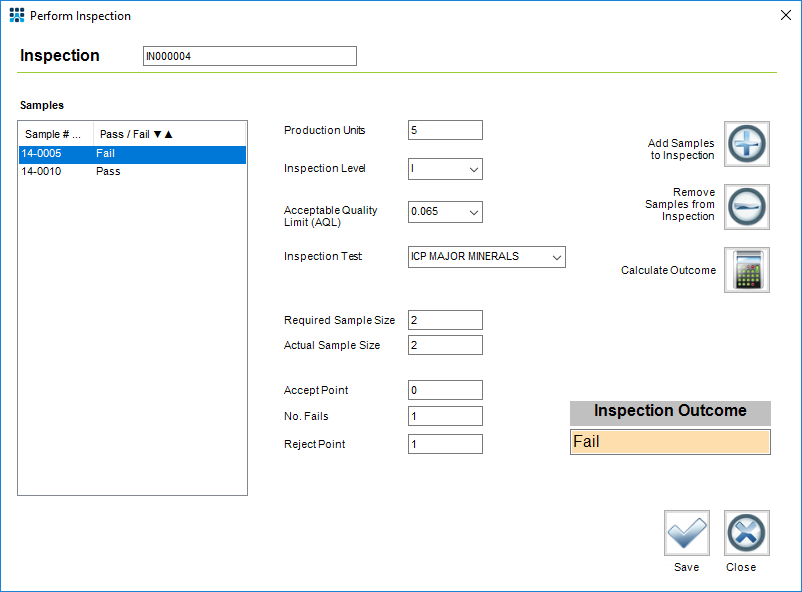Image resolution: width=802 pixels, height=592 pixels.
Task: Click the Reject Point field
Action: tap(445, 444)
